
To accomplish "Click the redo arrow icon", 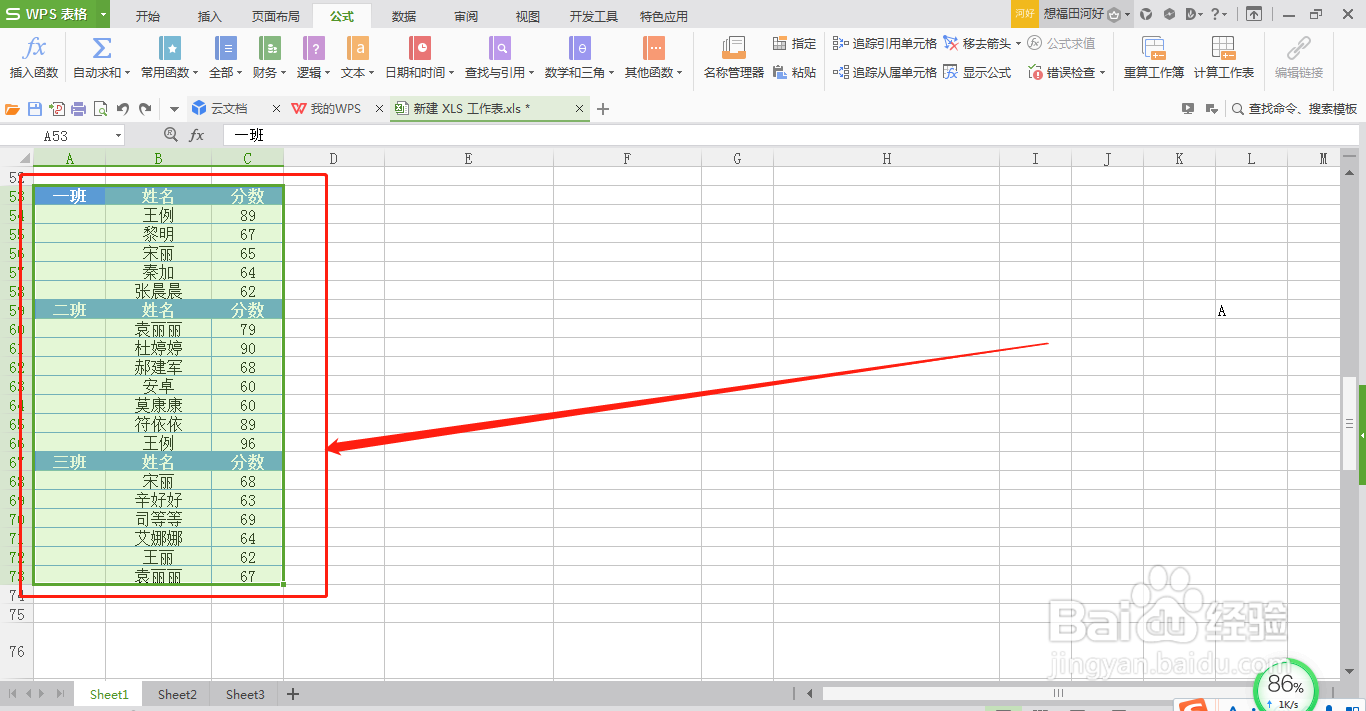I will tap(145, 109).
